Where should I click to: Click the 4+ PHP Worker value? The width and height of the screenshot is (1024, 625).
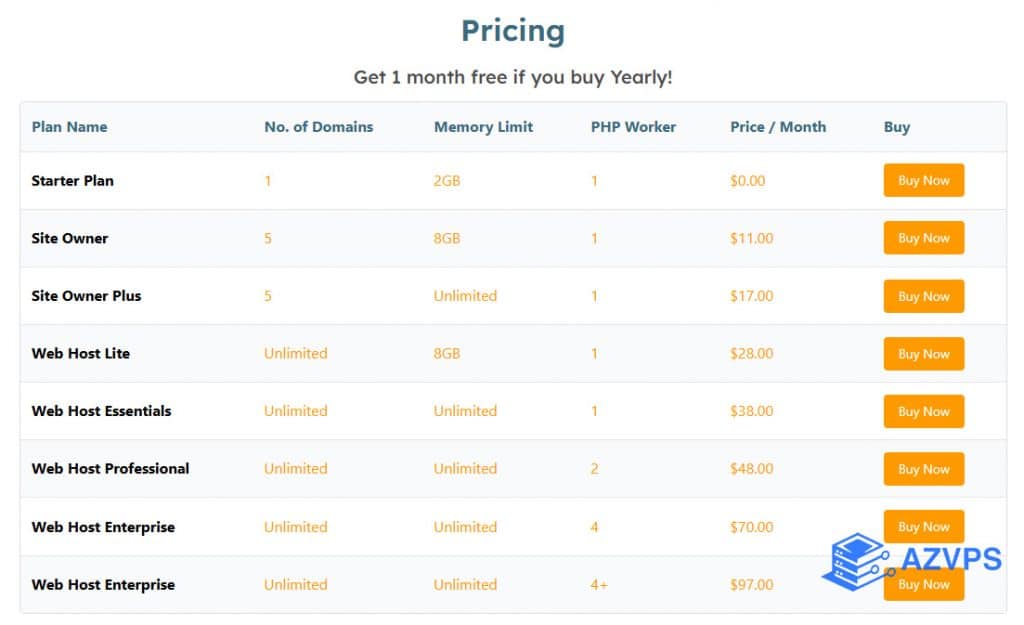[x=599, y=585]
